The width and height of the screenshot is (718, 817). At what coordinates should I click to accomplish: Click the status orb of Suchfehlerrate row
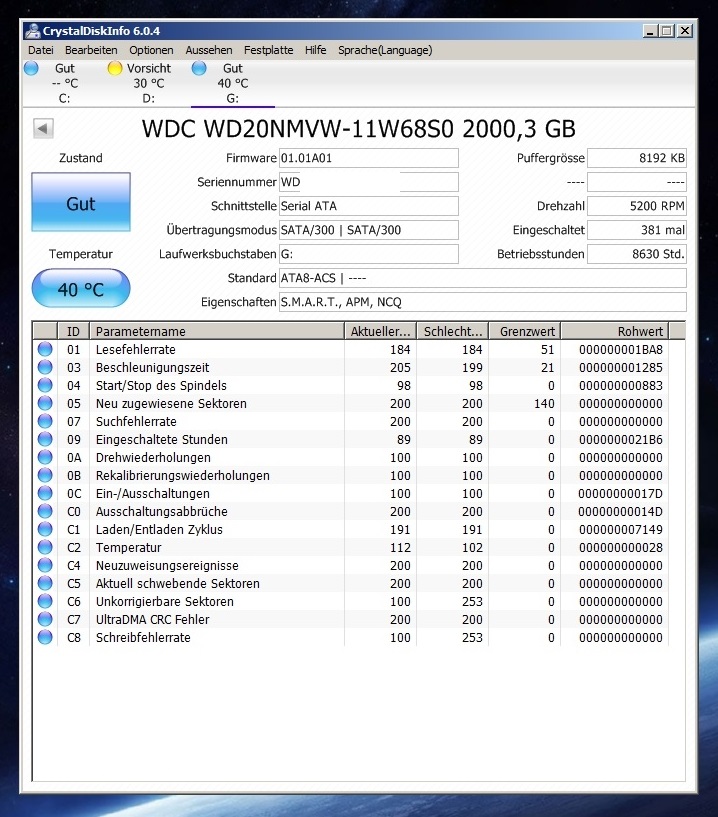[45, 421]
